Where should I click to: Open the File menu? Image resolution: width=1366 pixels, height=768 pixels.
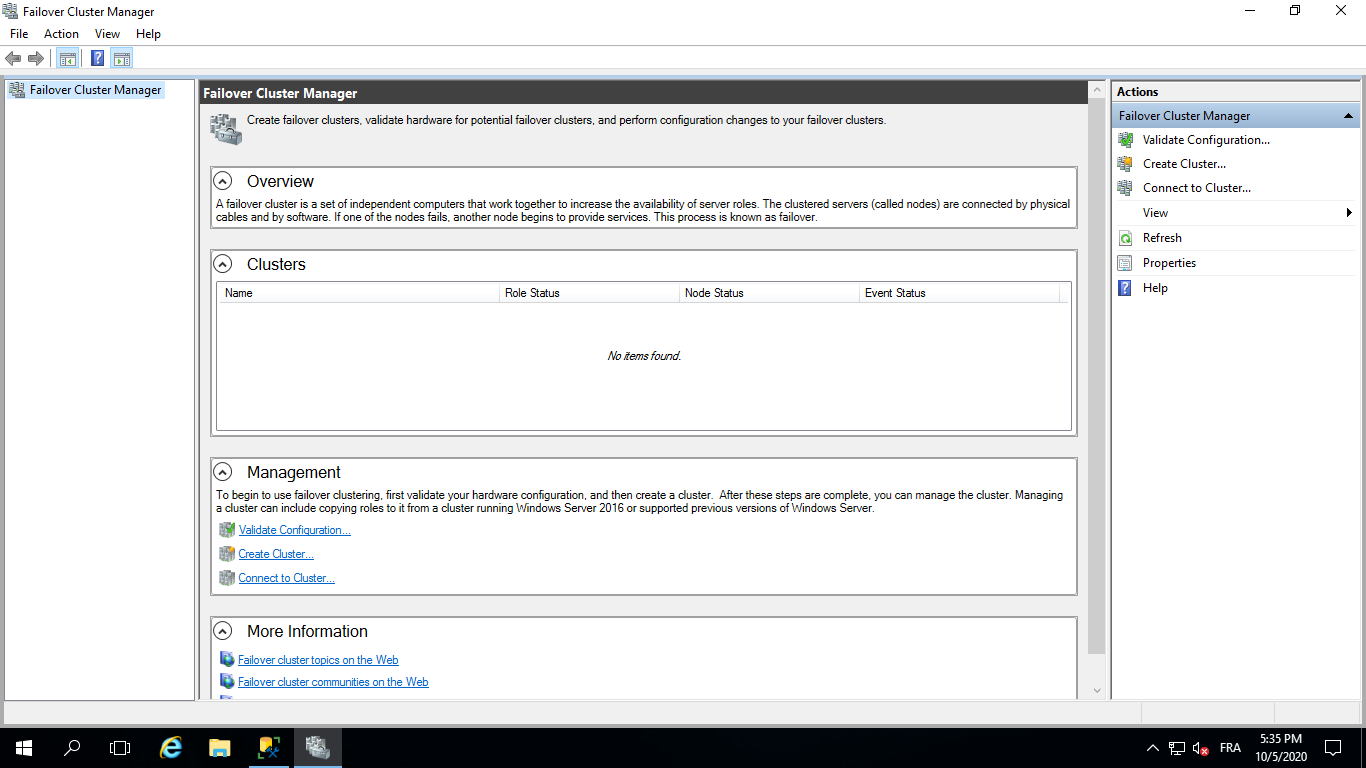coord(19,34)
